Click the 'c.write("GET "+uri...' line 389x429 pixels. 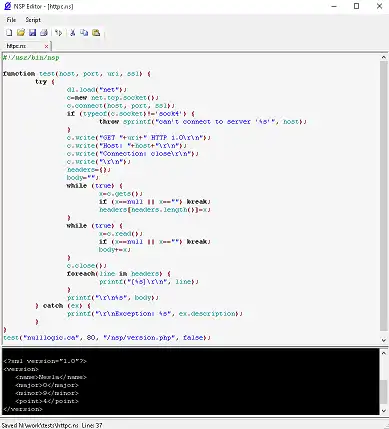pos(139,138)
